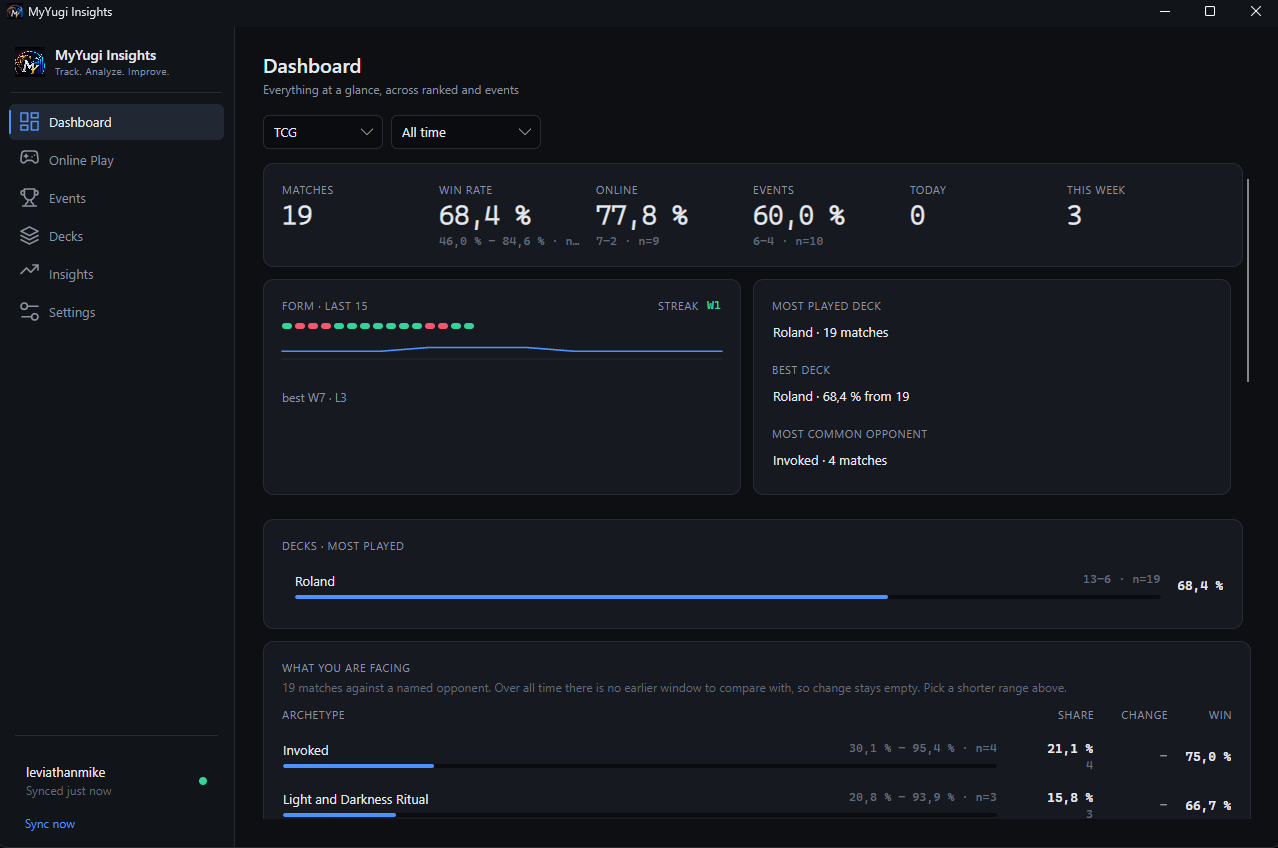Screen dimensions: 1278x848
Task: Click the SHARE column header
Action: 1076,715
